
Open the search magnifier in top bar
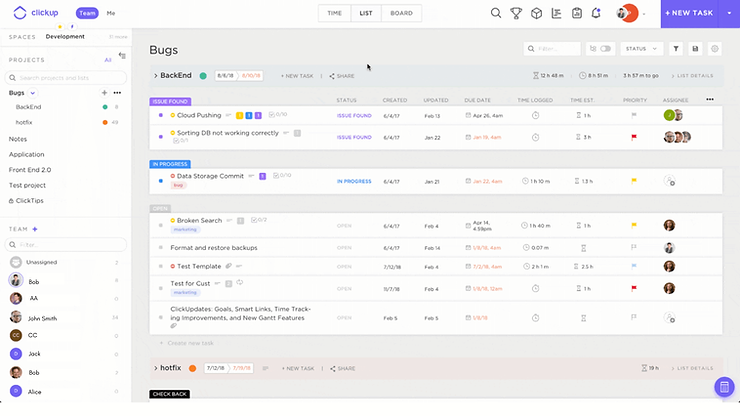[x=496, y=13]
